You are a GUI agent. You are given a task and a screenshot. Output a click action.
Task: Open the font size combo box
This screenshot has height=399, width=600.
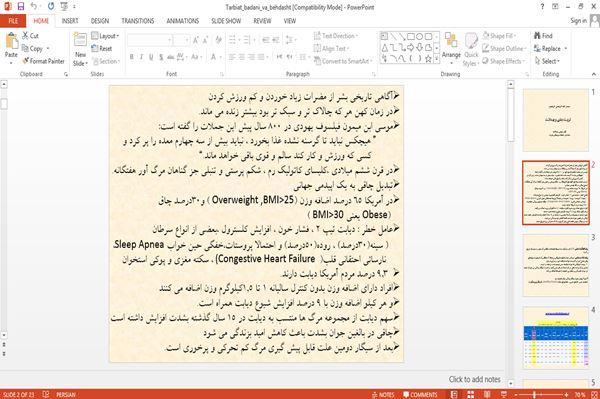tap(181, 40)
